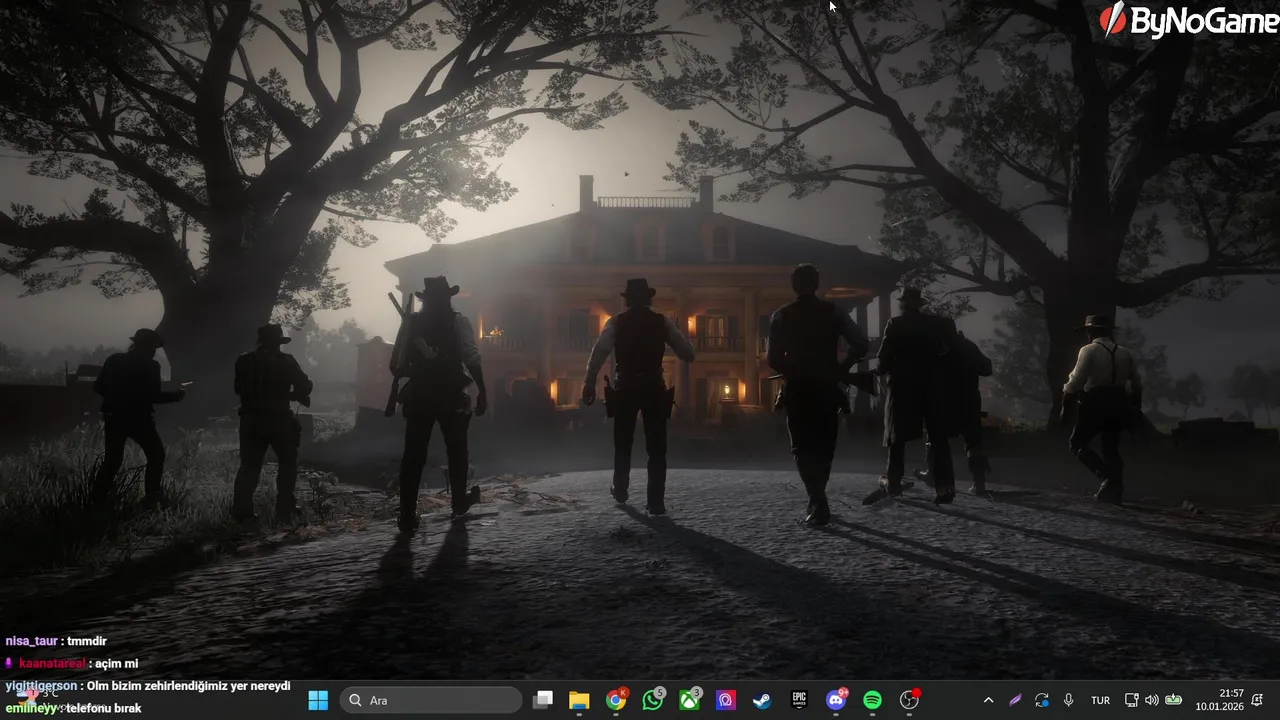
Task: Open the purple app icon next to Xbox
Action: pos(726,700)
